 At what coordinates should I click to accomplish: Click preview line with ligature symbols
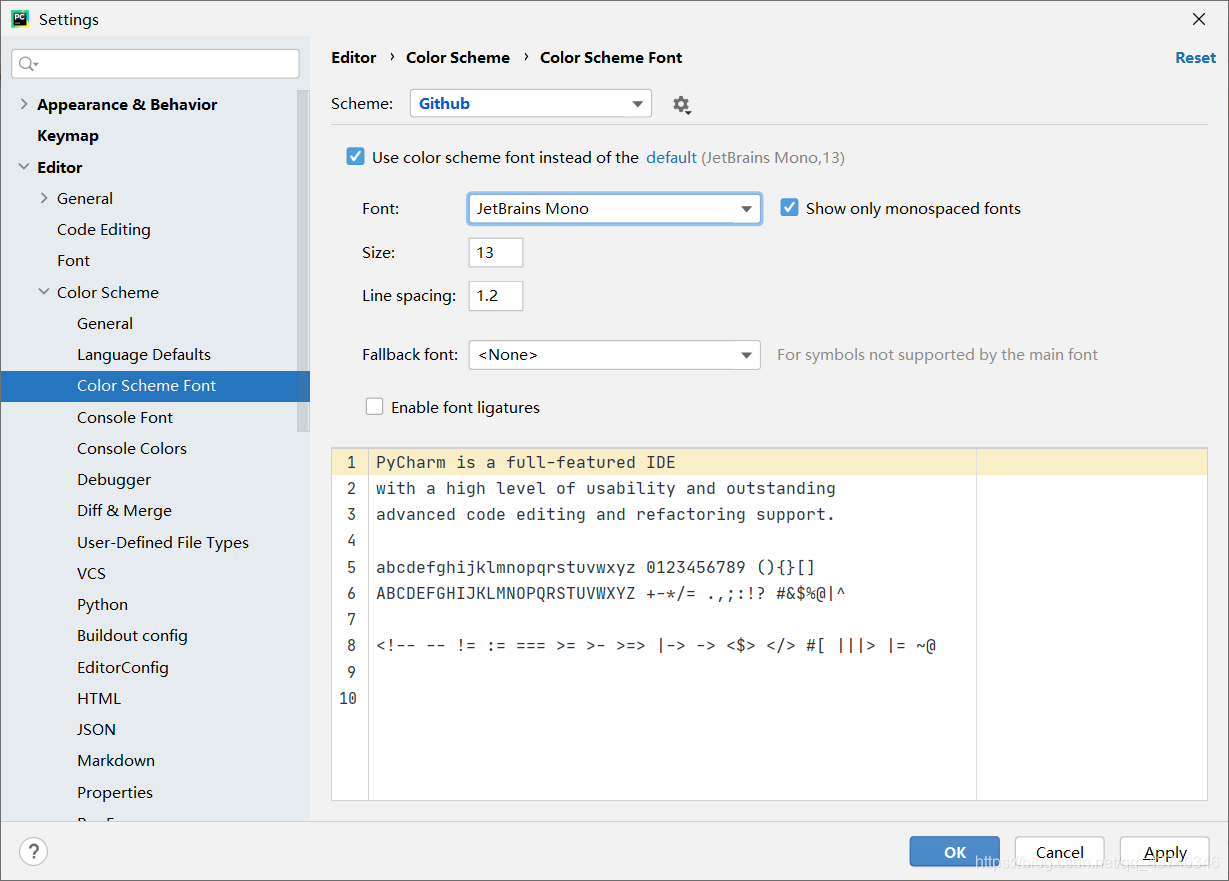tap(656, 645)
